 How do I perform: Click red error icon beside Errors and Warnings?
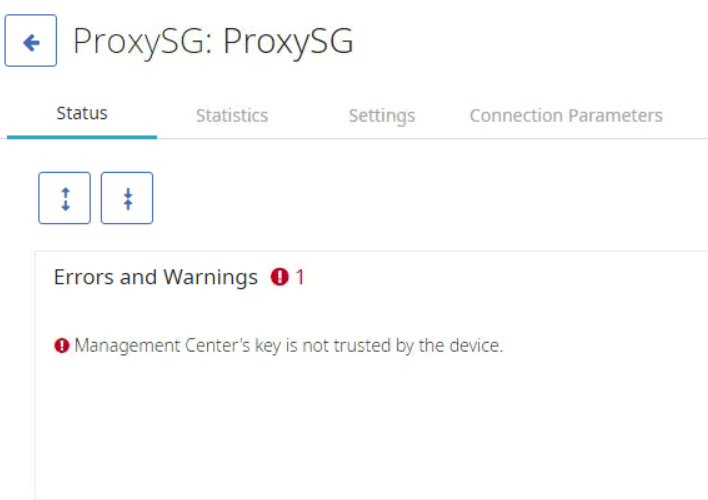[x=279, y=277]
